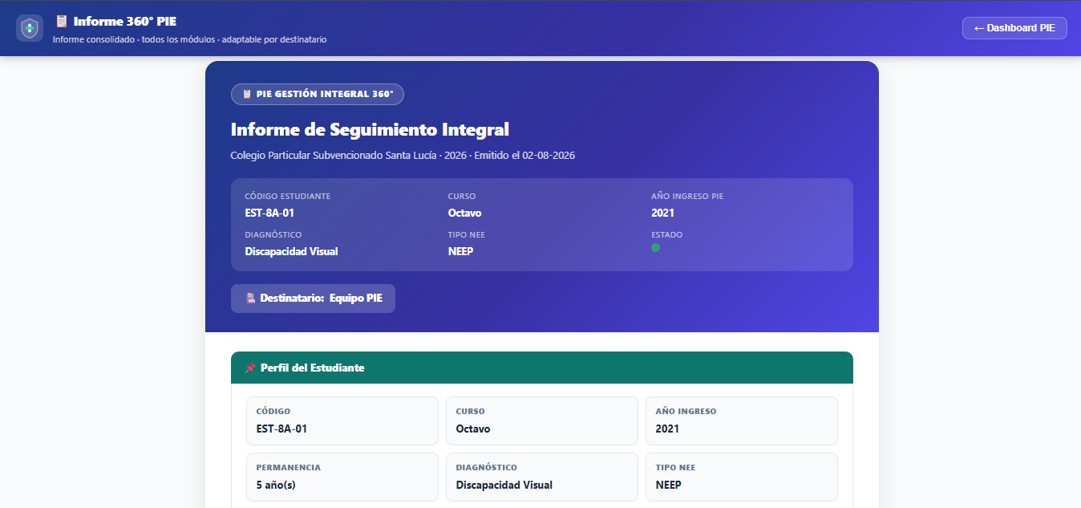Click the Curso card showing Octavo
1081x508 pixels.
pyautogui.click(x=542, y=420)
